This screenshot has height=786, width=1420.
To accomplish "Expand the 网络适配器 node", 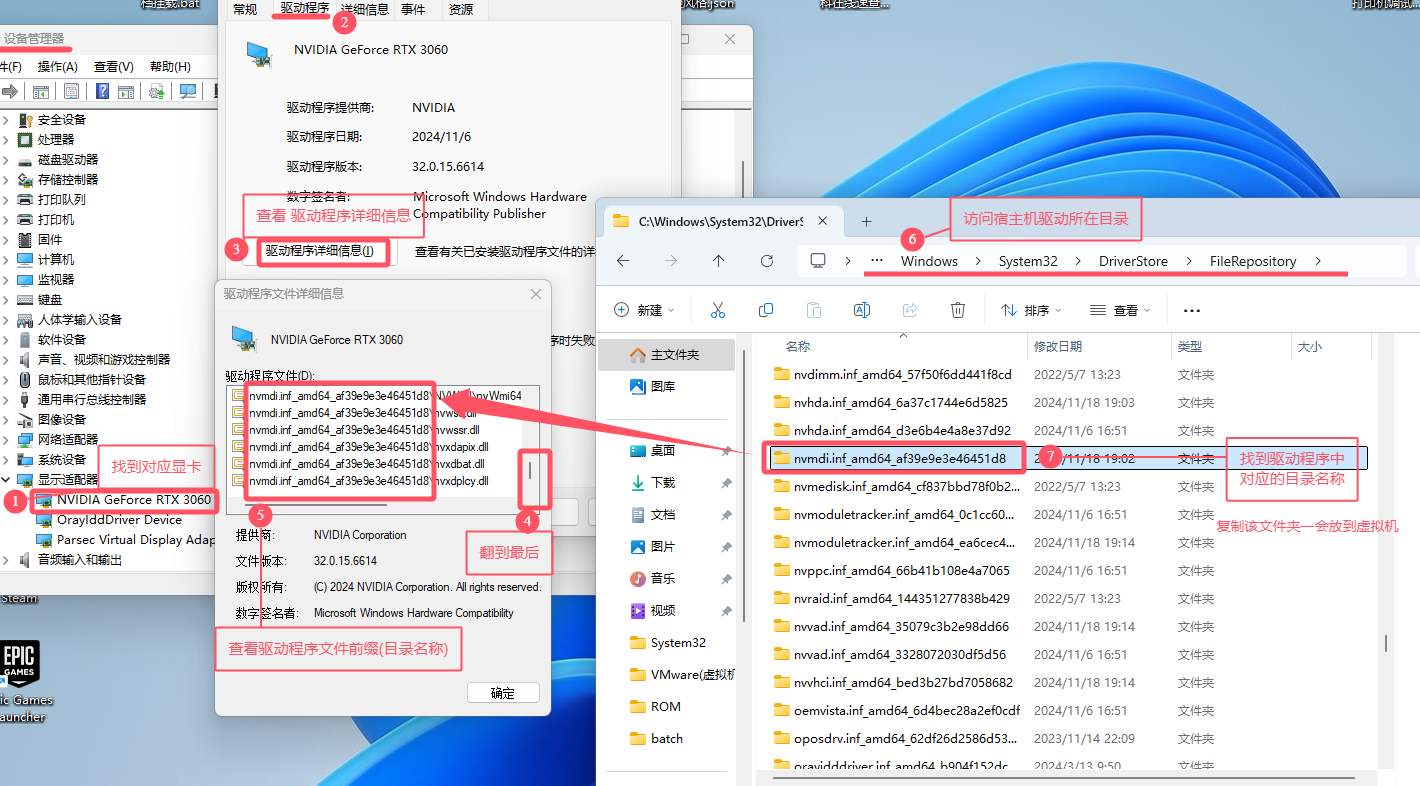I will tap(6, 439).
